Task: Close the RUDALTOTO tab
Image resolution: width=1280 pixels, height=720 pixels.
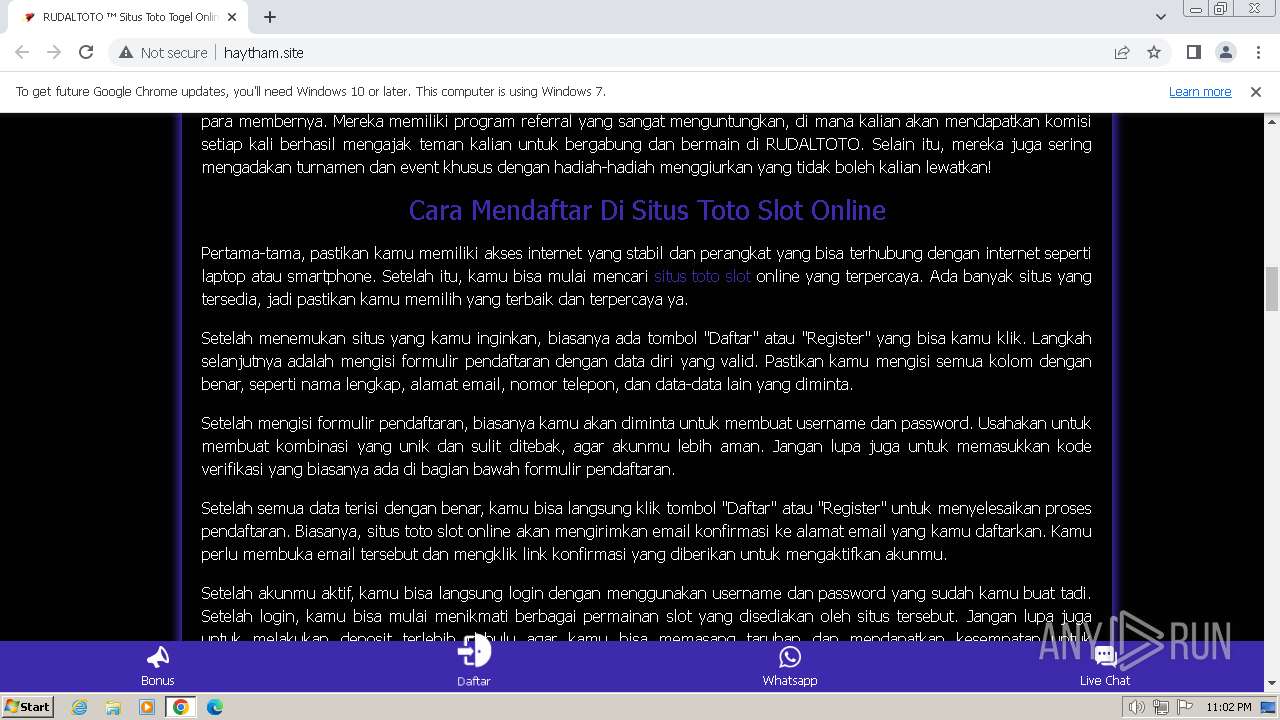Action: 232,17
